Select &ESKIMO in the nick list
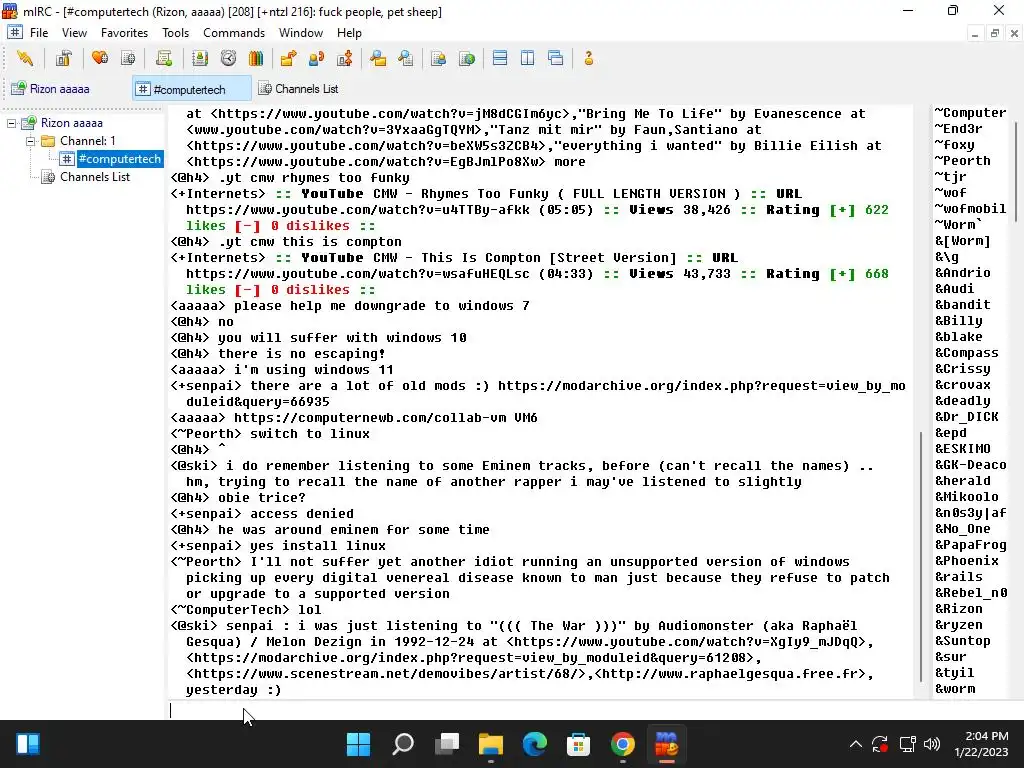This screenshot has width=1024, height=768. (963, 449)
